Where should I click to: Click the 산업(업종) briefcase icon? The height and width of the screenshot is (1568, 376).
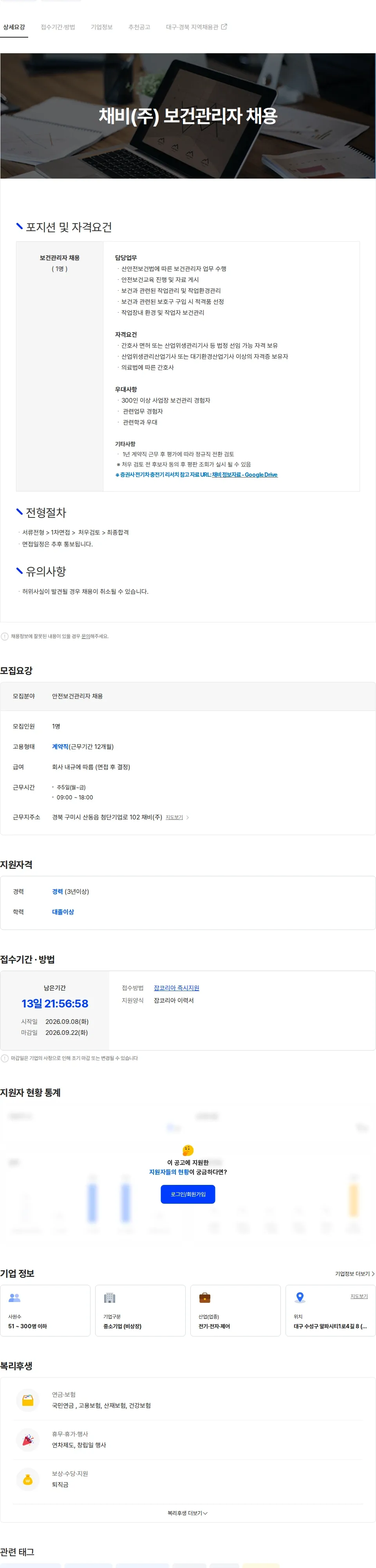click(205, 1298)
